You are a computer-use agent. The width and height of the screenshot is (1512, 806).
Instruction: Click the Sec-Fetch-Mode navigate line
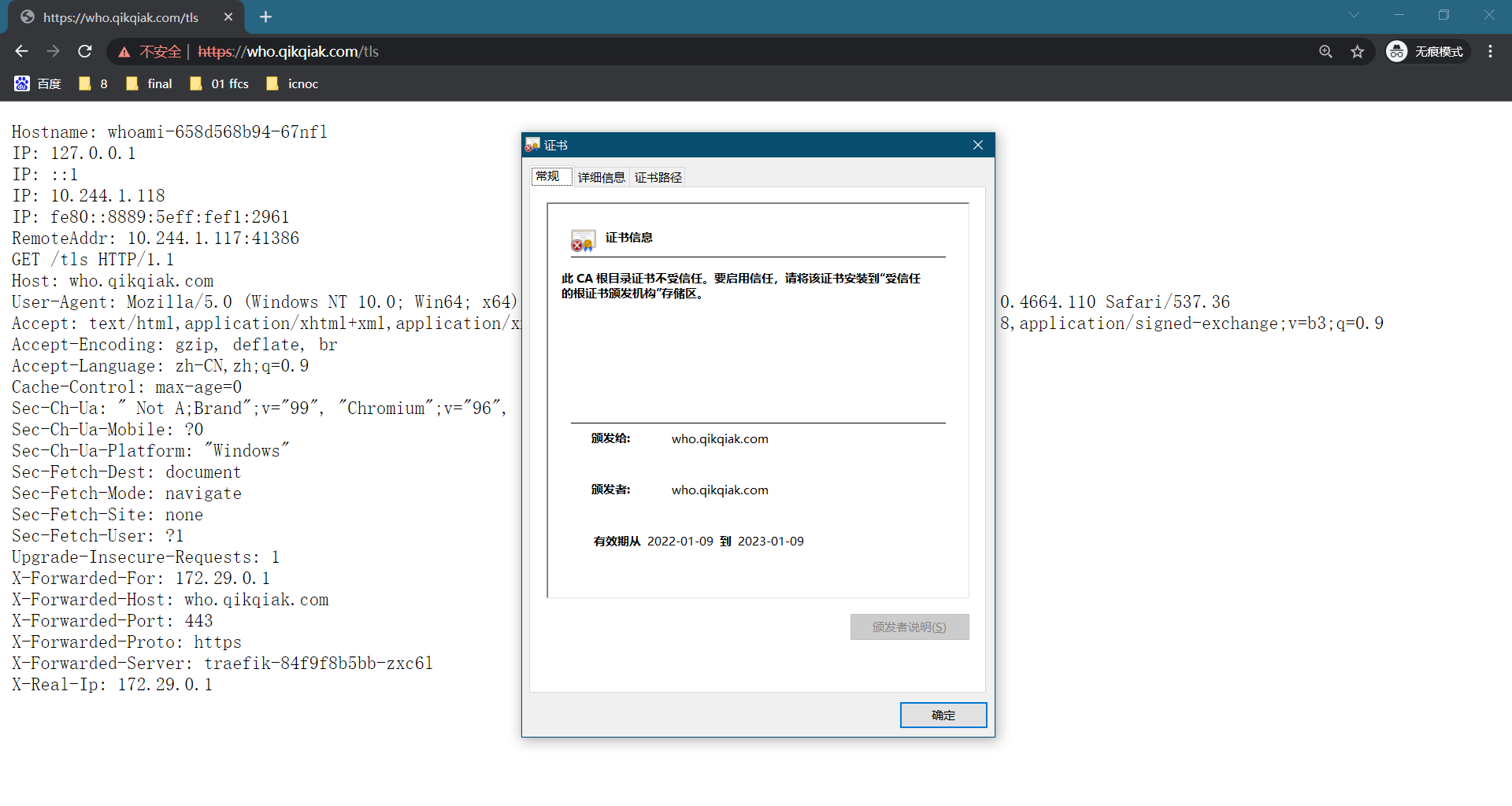[x=126, y=493]
